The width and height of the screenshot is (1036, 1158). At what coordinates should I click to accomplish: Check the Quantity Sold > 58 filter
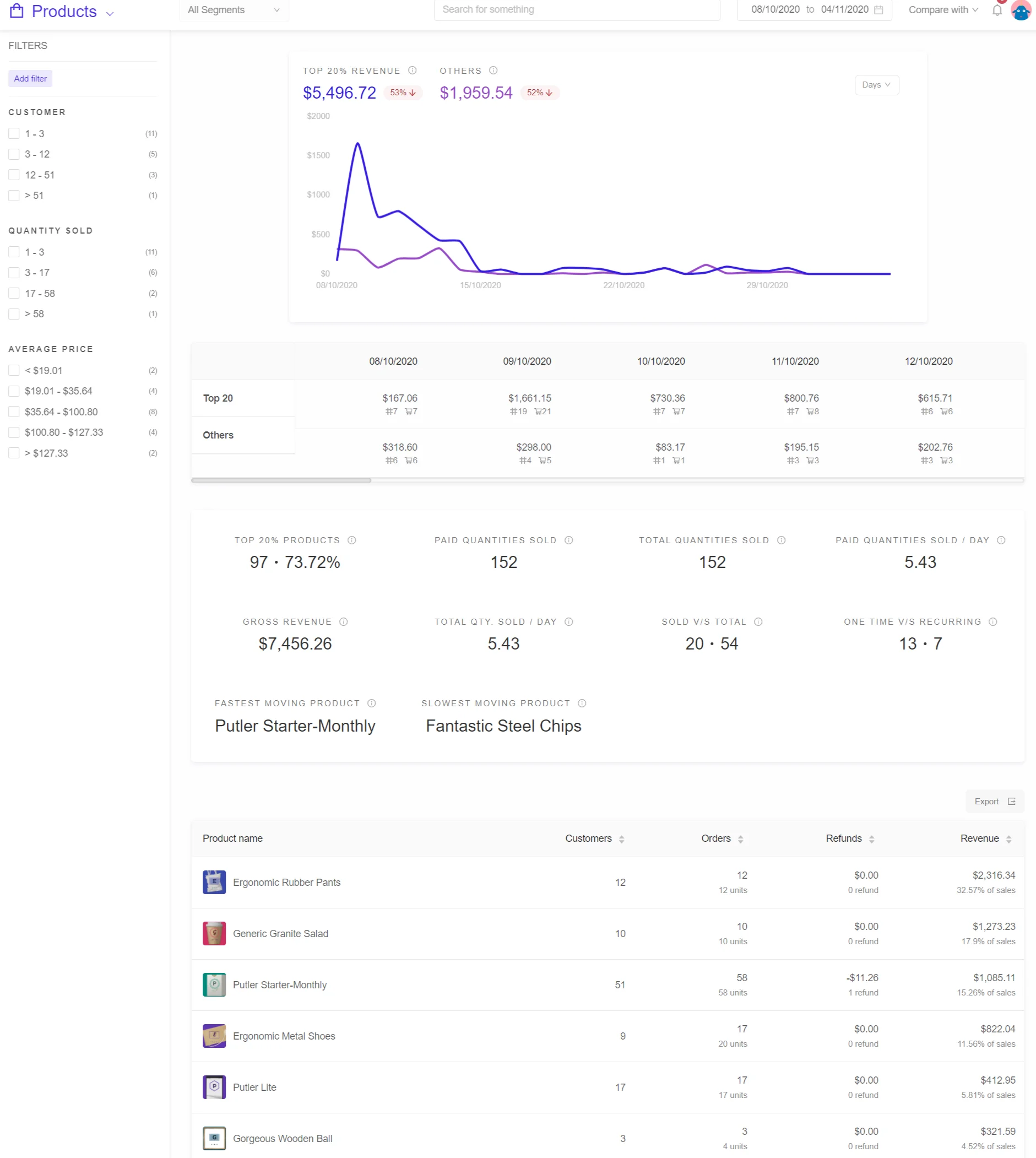click(x=14, y=313)
